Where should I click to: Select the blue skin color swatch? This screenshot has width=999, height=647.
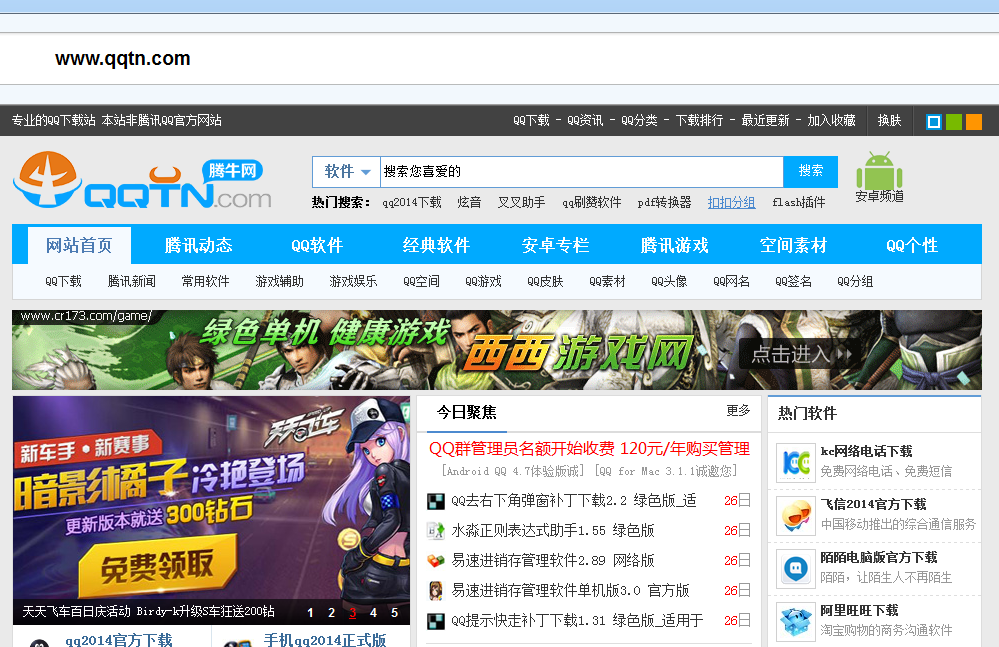[933, 122]
